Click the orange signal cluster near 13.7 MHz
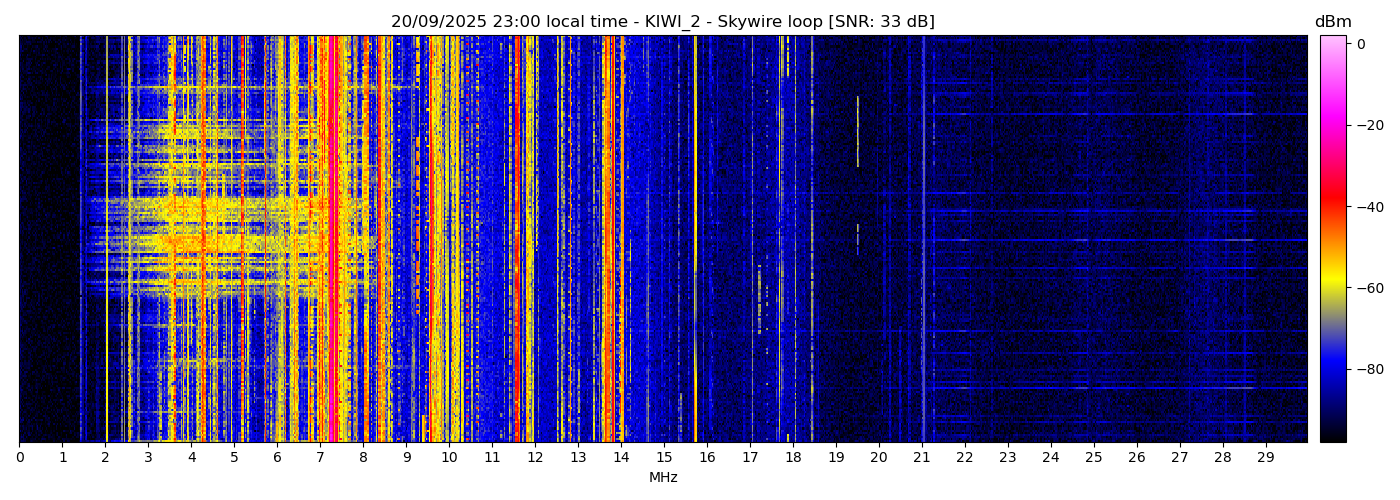Image resolution: width=1400 pixels, height=500 pixels. [x=608, y=240]
